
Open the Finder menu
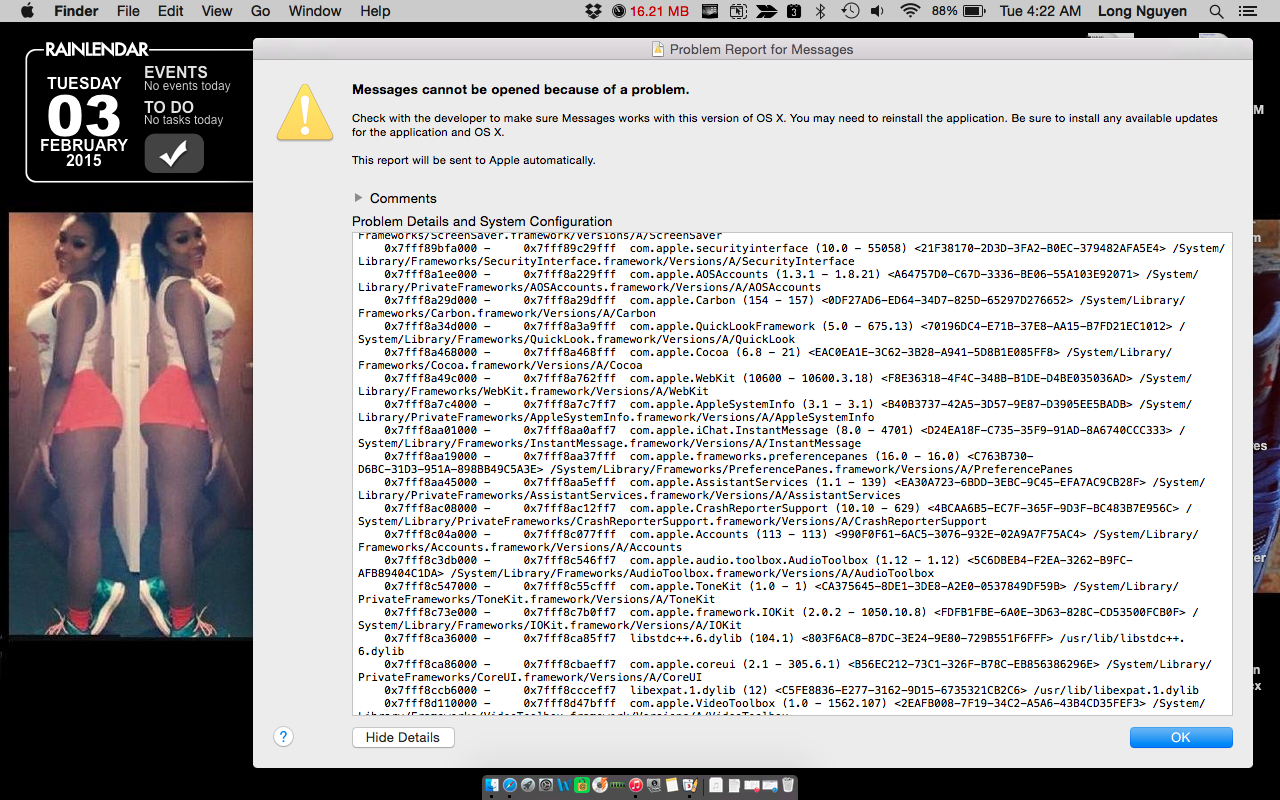point(75,11)
